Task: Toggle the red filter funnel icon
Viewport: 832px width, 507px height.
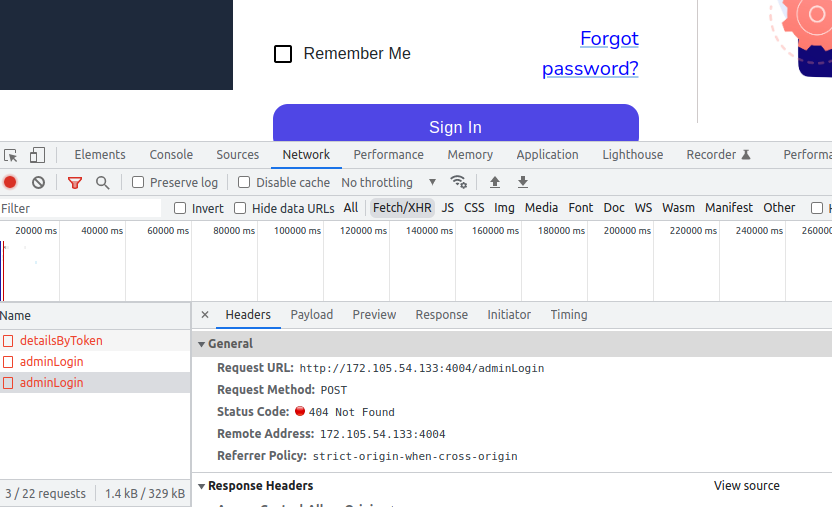Action: tap(75, 182)
